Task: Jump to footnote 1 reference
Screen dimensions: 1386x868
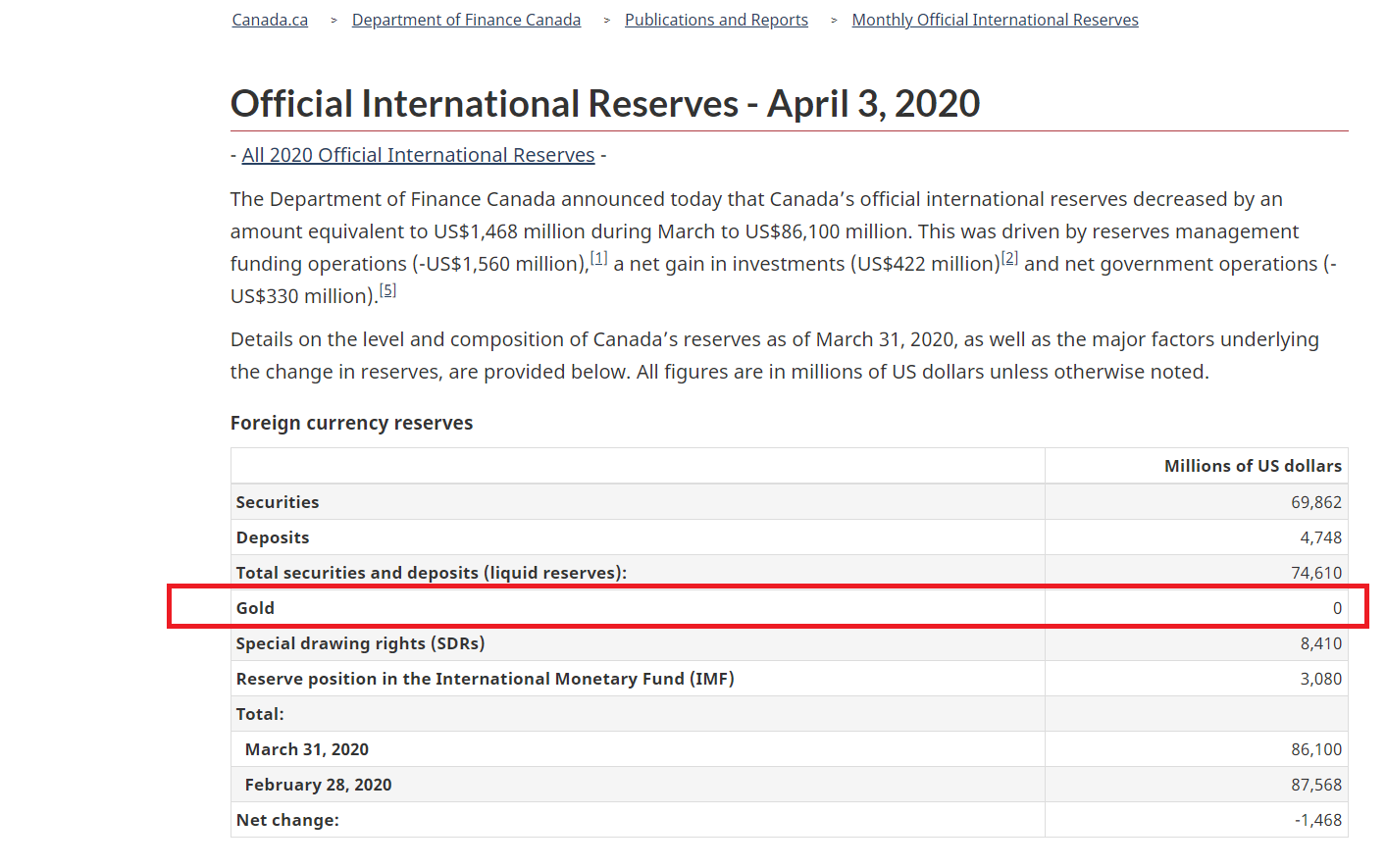Action: click(598, 258)
